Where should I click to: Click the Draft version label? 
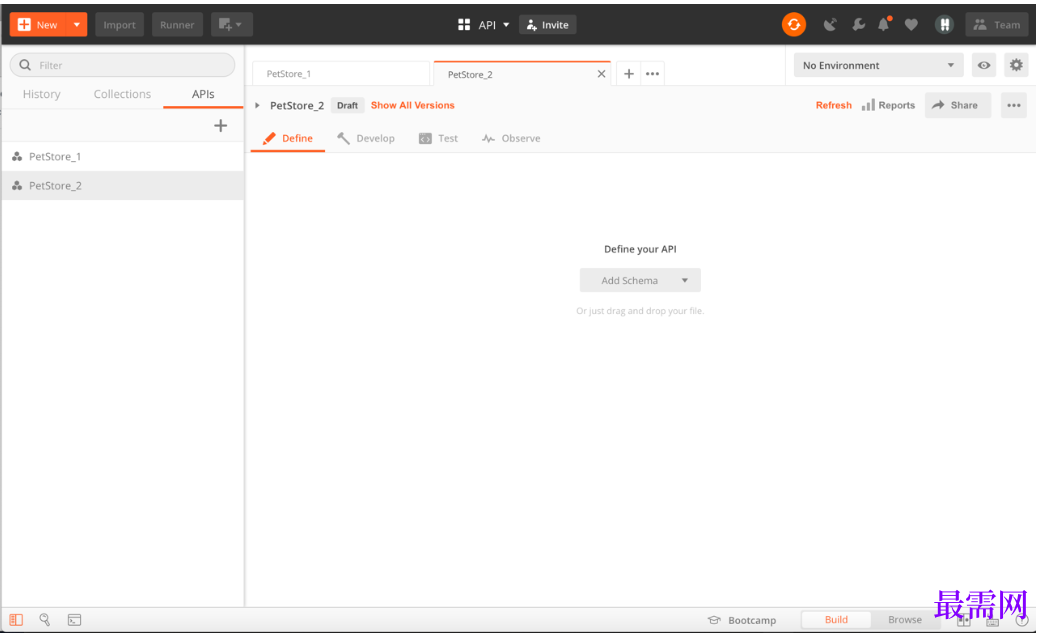(347, 105)
